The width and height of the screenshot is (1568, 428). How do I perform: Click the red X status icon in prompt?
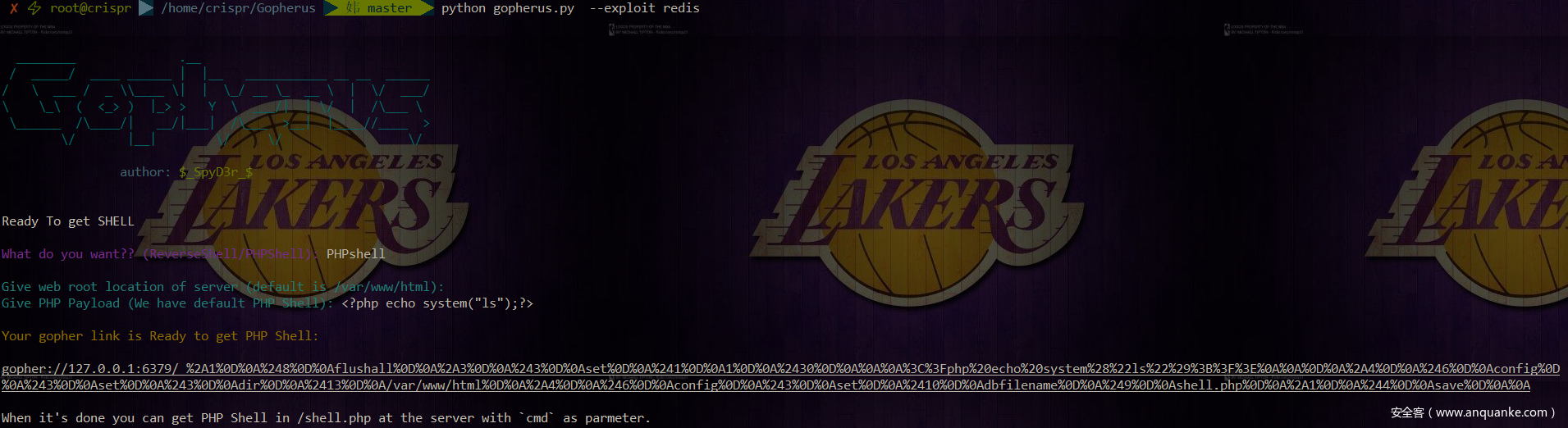click(14, 8)
